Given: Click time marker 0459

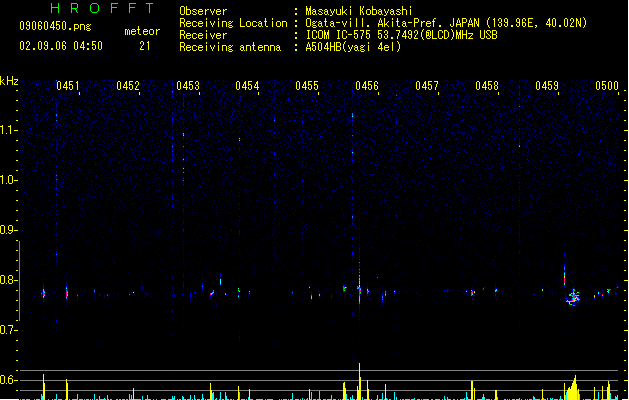Looking at the screenshot, I should pos(547,86).
